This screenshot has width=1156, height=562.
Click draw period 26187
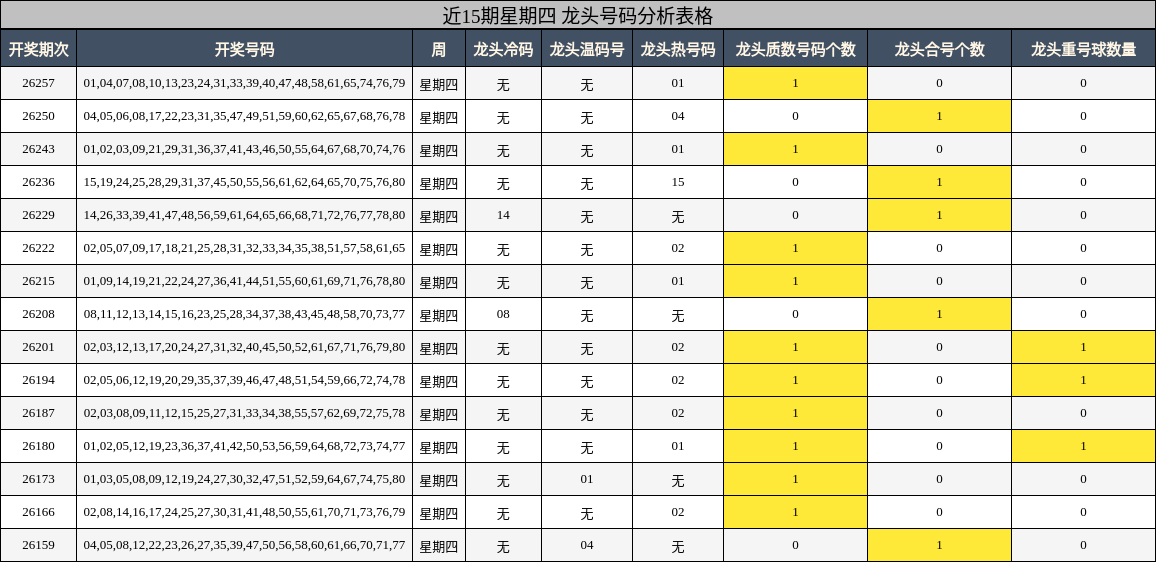(38, 413)
